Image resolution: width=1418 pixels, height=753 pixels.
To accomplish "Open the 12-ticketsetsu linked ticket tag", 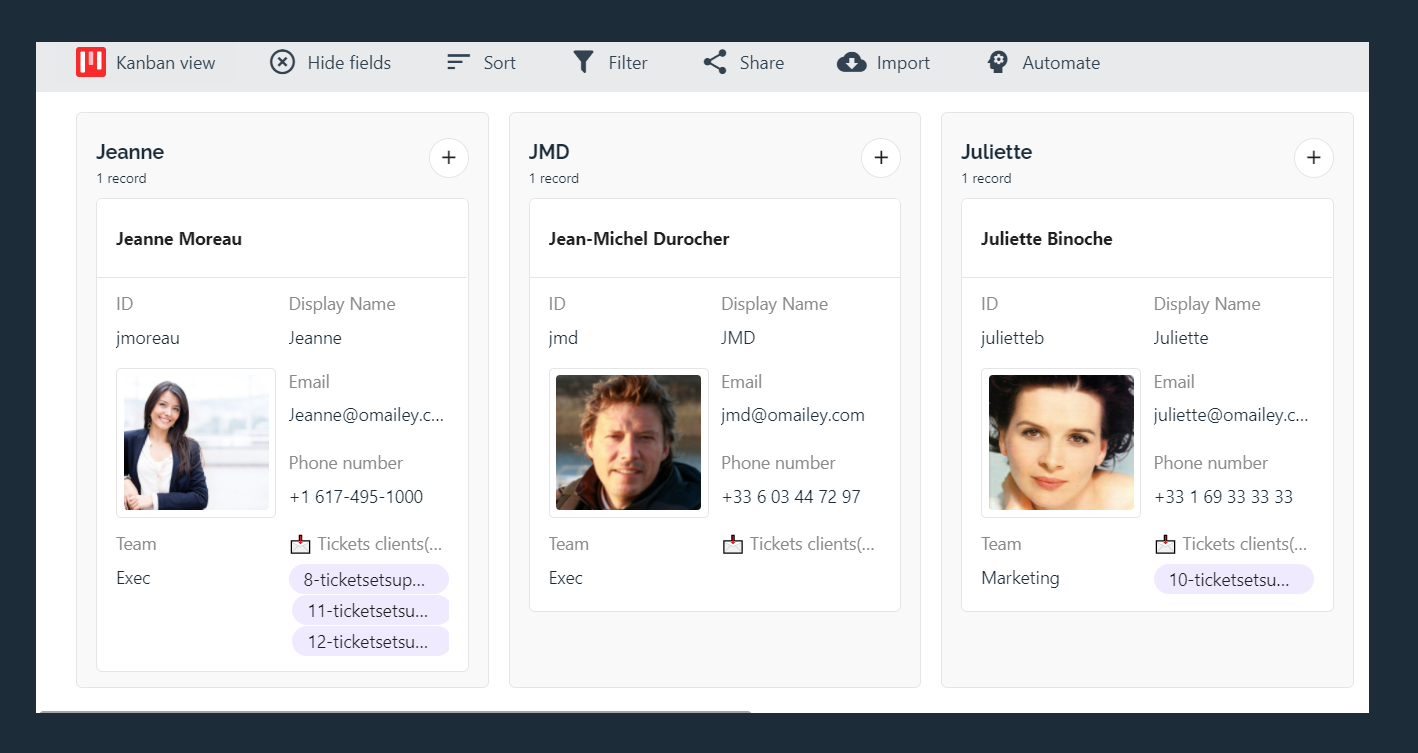I will tap(370, 642).
